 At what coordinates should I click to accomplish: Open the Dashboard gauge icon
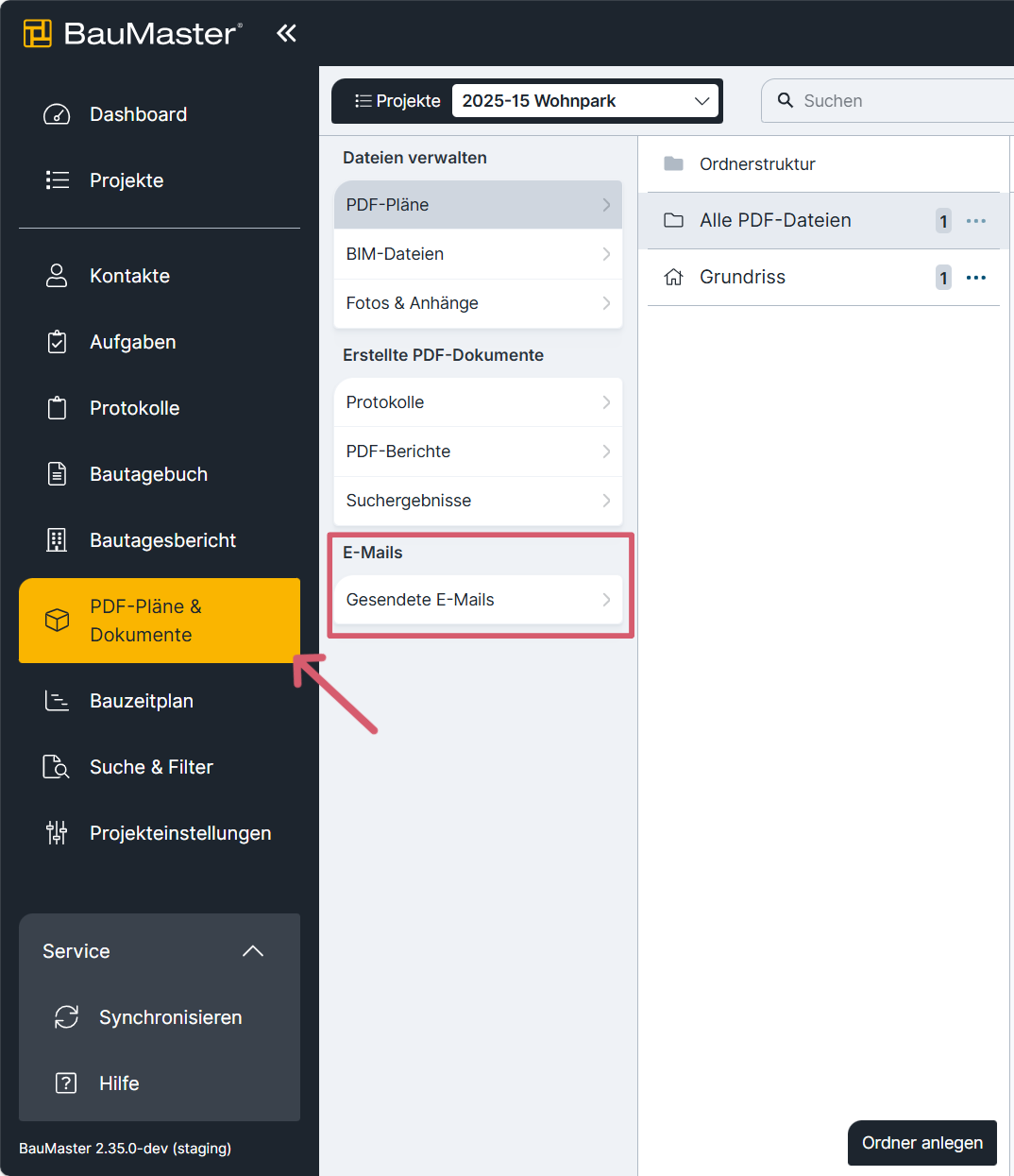57,114
